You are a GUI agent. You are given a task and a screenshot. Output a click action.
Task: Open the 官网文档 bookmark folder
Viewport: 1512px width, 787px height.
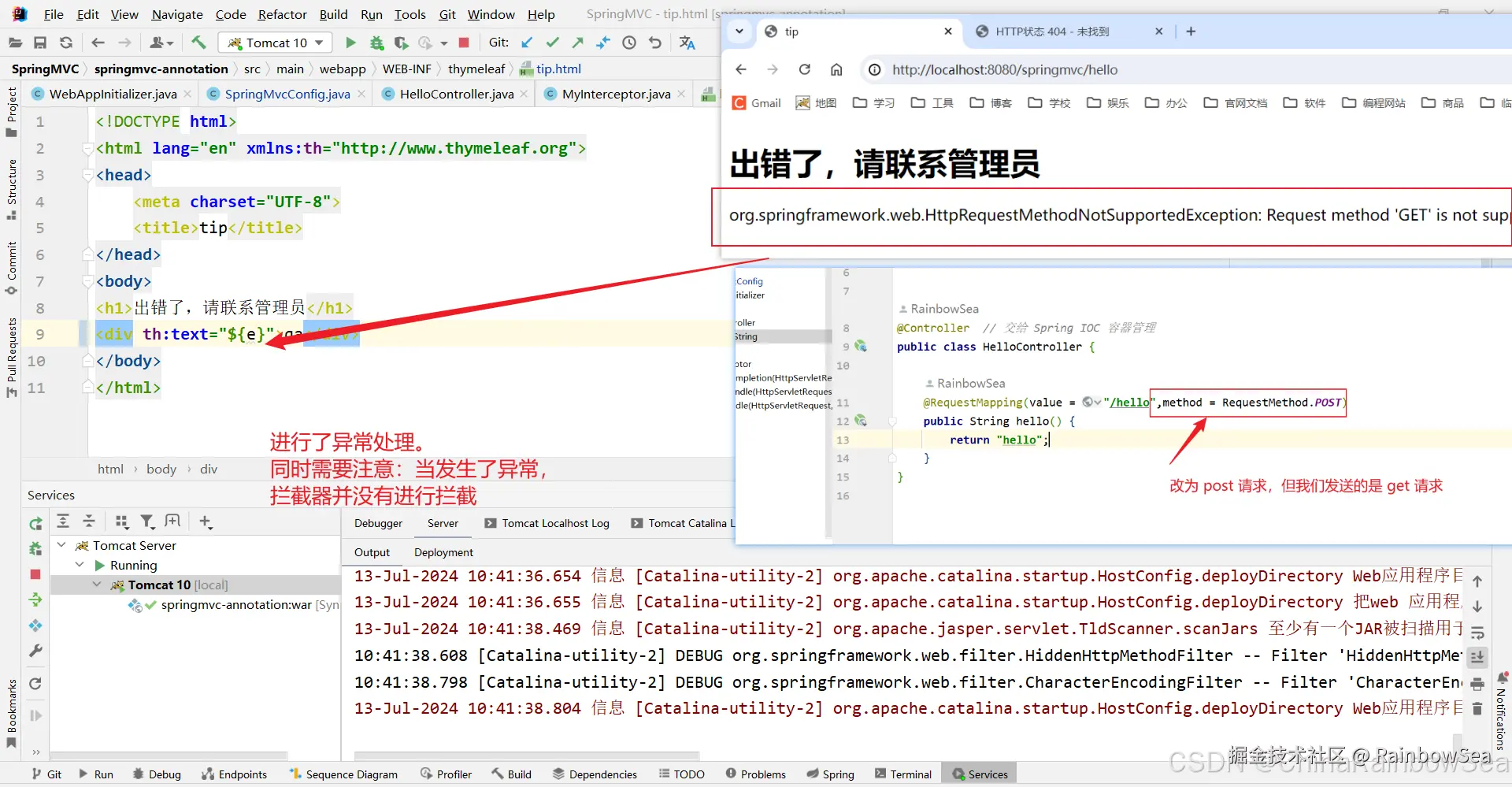coord(1235,102)
